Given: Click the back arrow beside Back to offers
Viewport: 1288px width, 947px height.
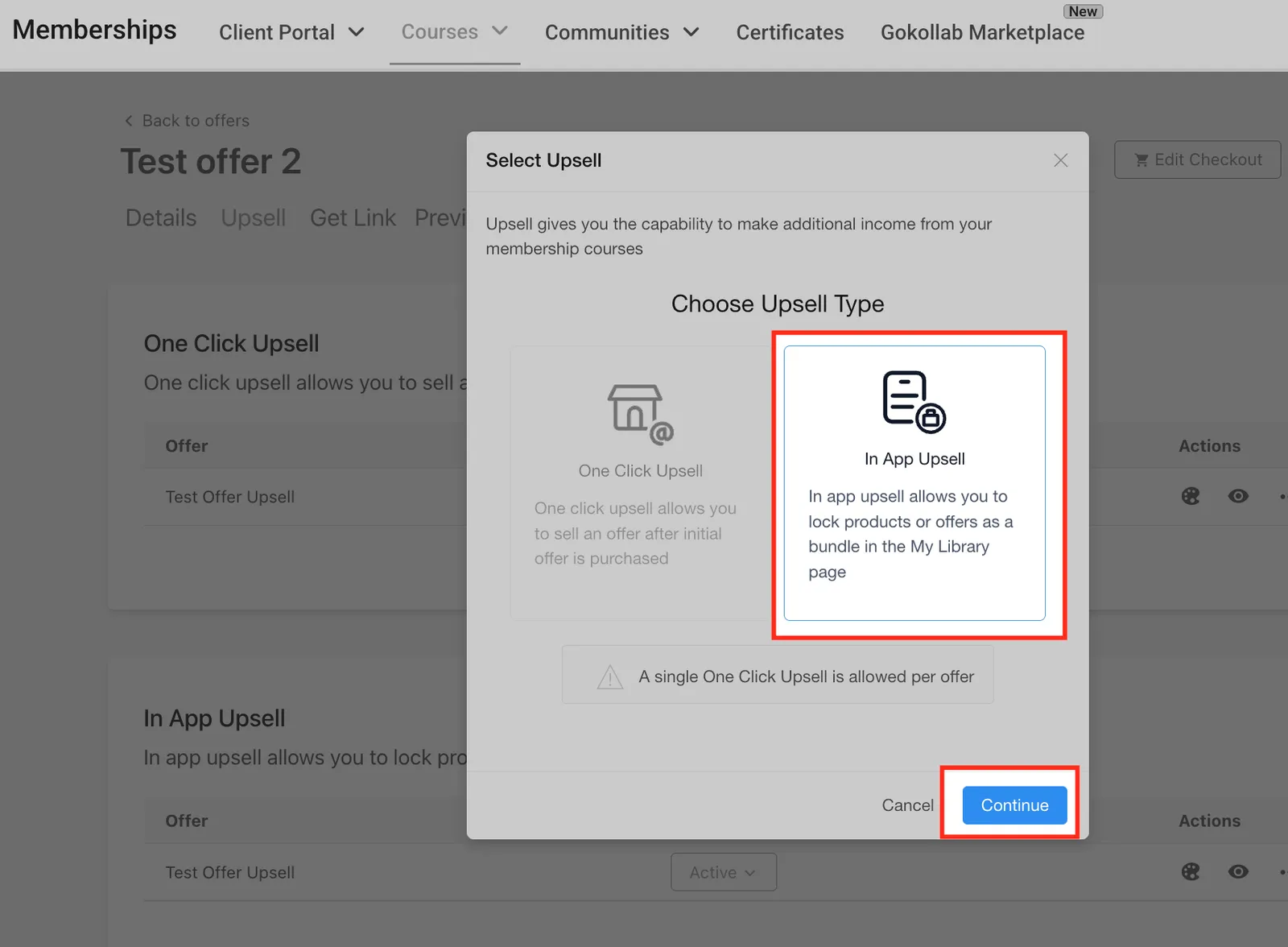Looking at the screenshot, I should point(129,121).
